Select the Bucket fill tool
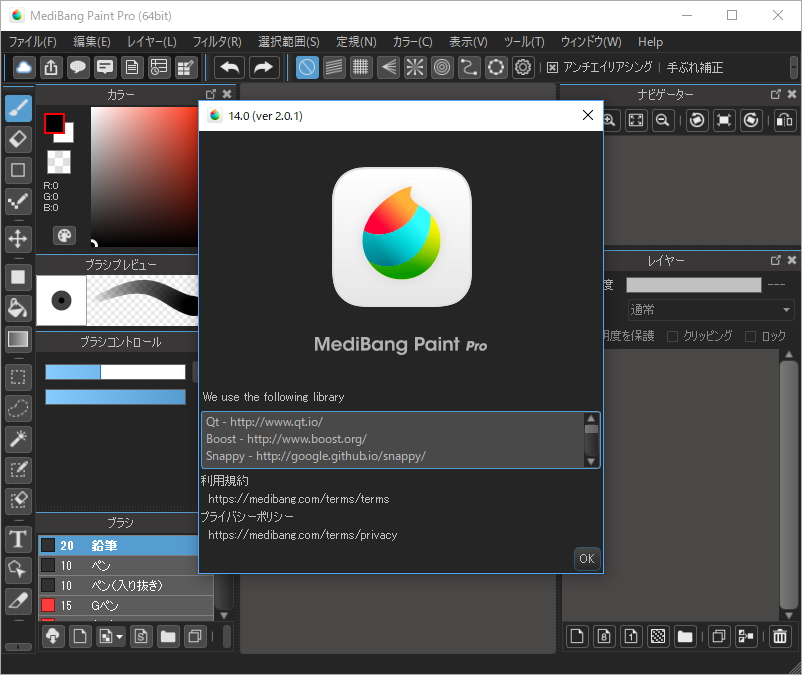This screenshot has height=675, width=802. 18,308
